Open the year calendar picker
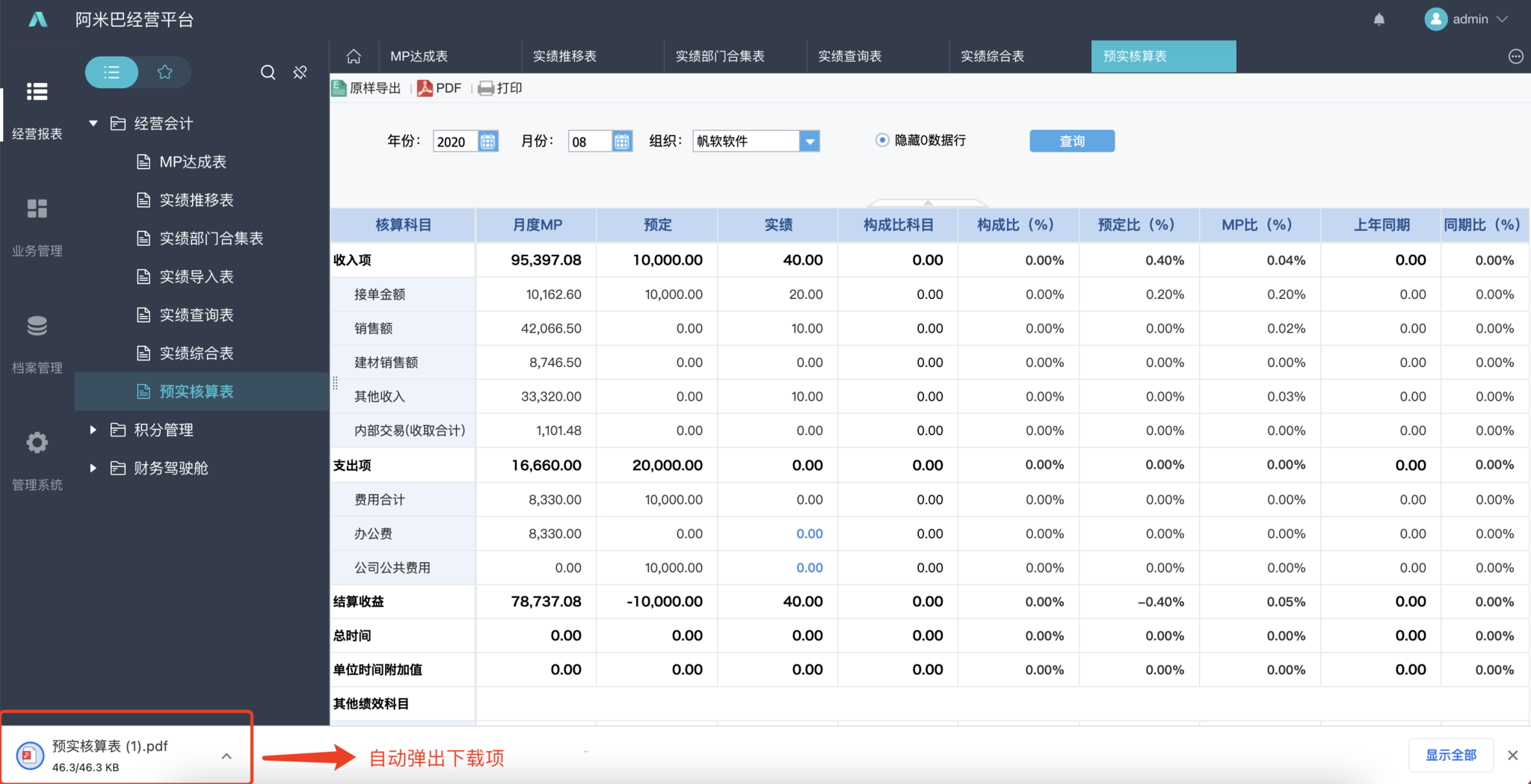Viewport: 1531px width, 784px height. [487, 141]
